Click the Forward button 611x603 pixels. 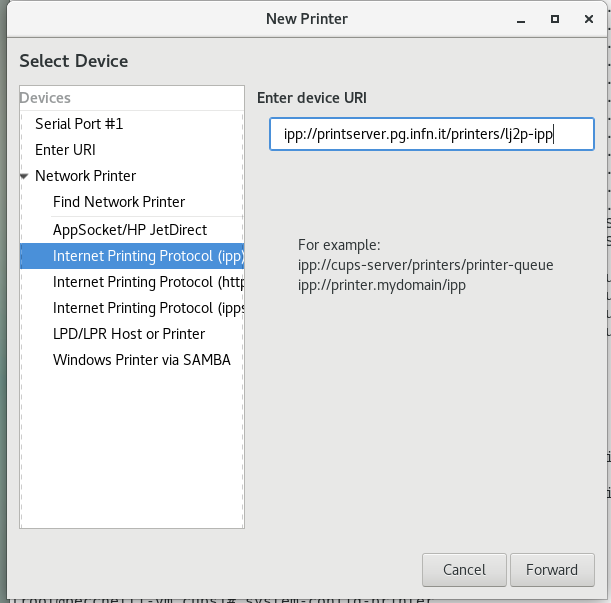(552, 570)
